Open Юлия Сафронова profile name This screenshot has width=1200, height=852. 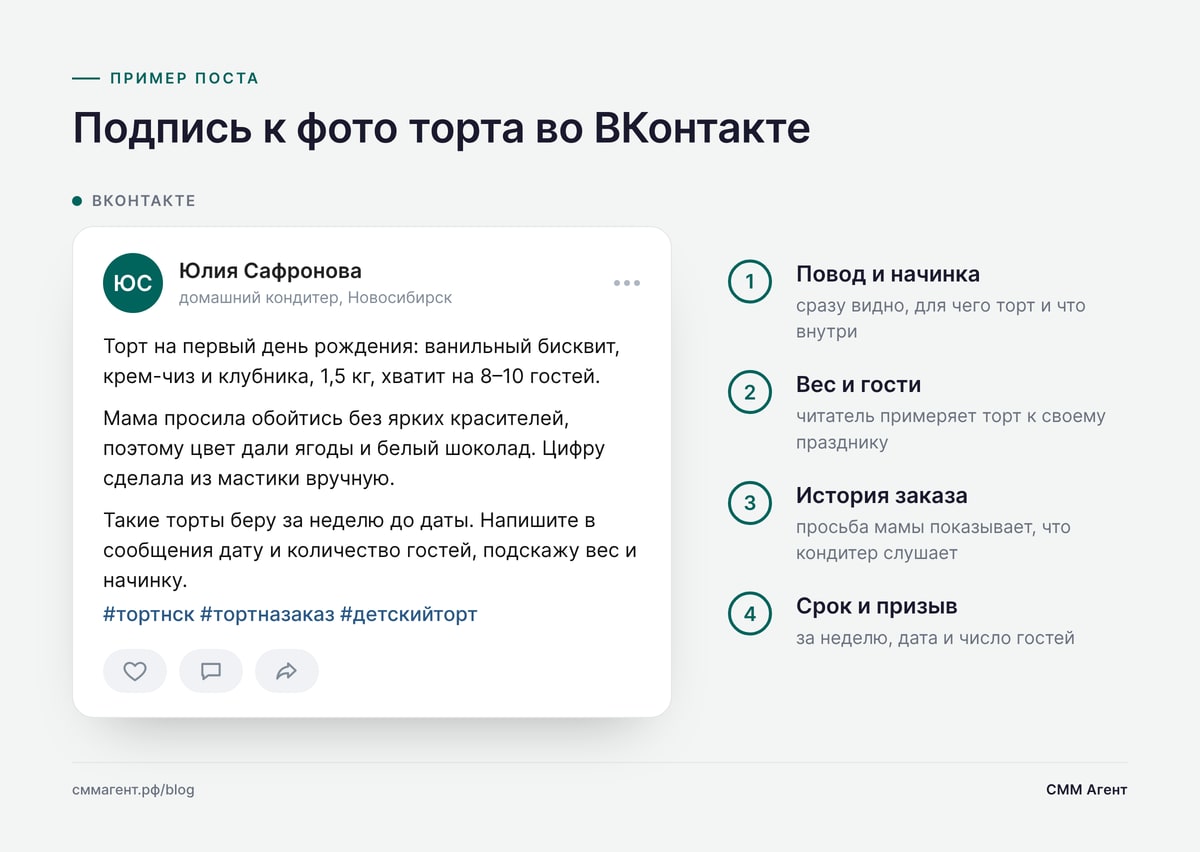270,271
